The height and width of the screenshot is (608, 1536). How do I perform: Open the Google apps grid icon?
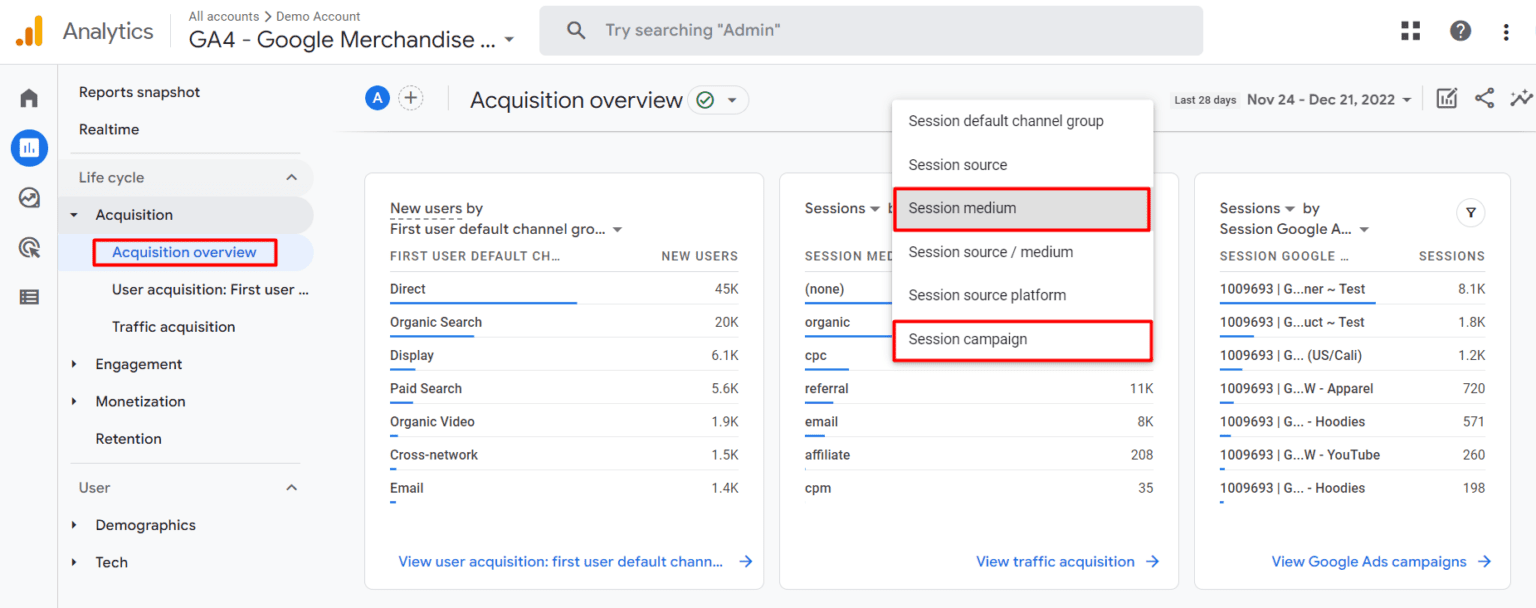pos(1410,31)
